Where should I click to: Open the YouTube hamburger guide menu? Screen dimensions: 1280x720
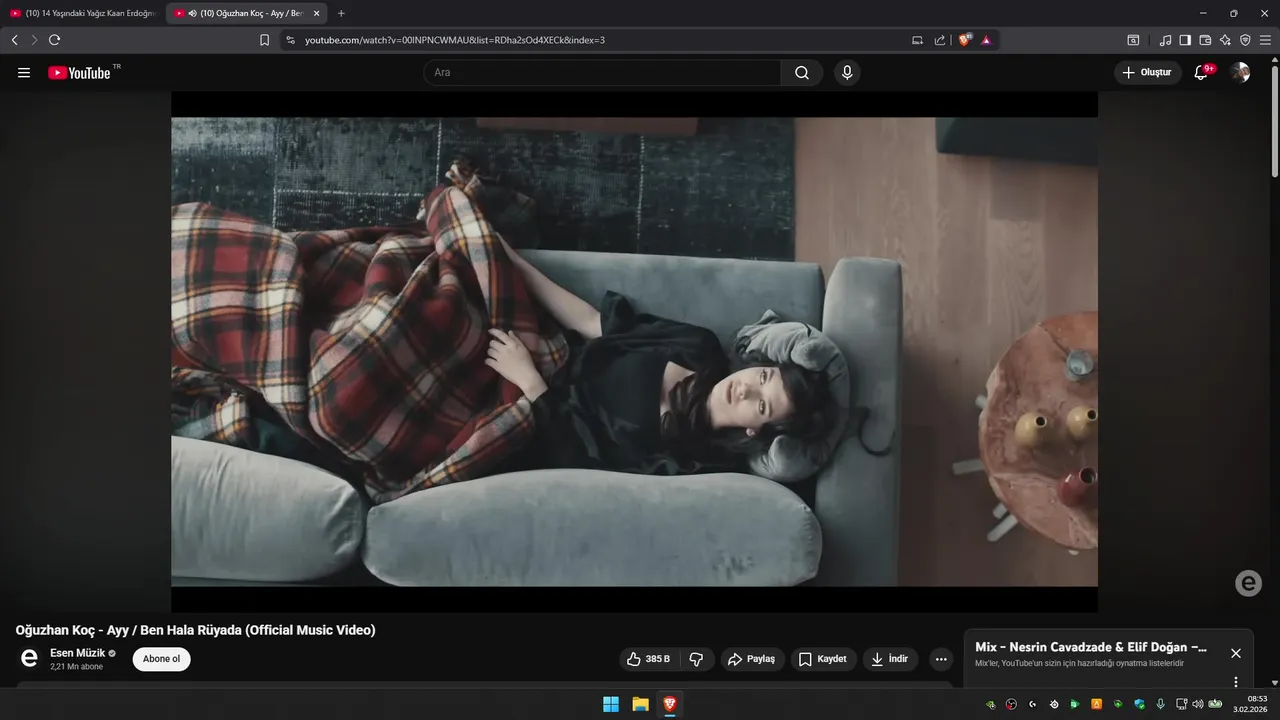pos(24,72)
